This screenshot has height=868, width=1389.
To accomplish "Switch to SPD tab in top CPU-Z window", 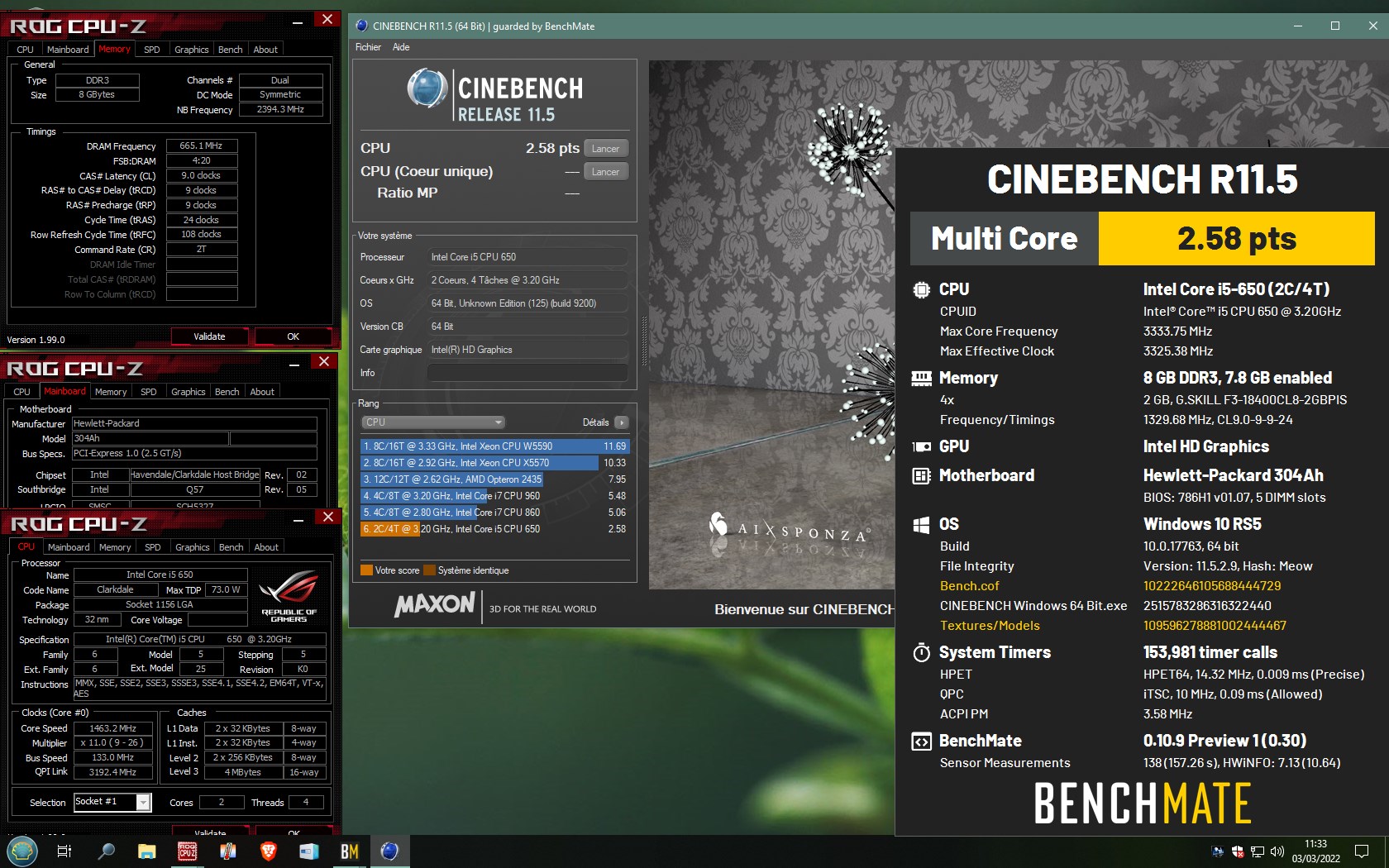I will tap(152, 50).
